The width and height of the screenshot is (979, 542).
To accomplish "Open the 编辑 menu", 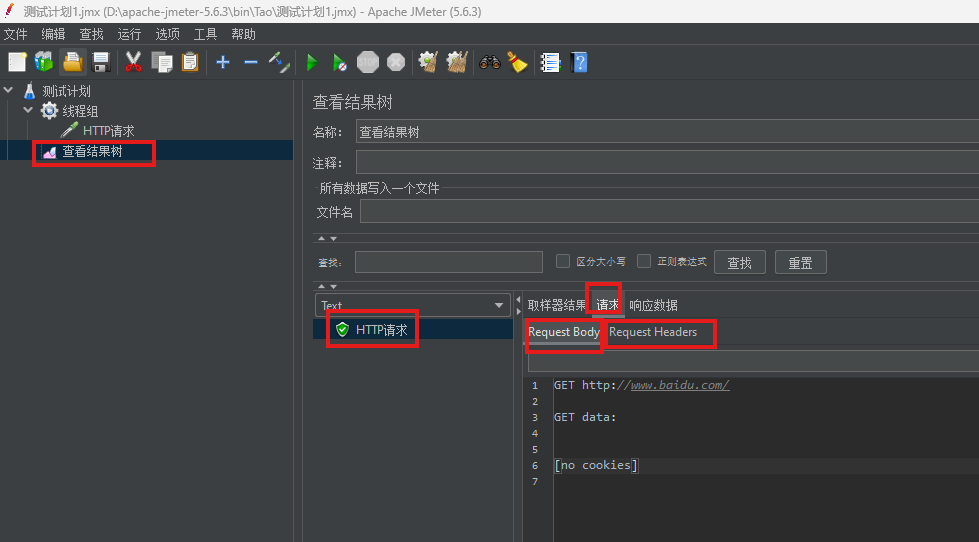I will coord(53,34).
